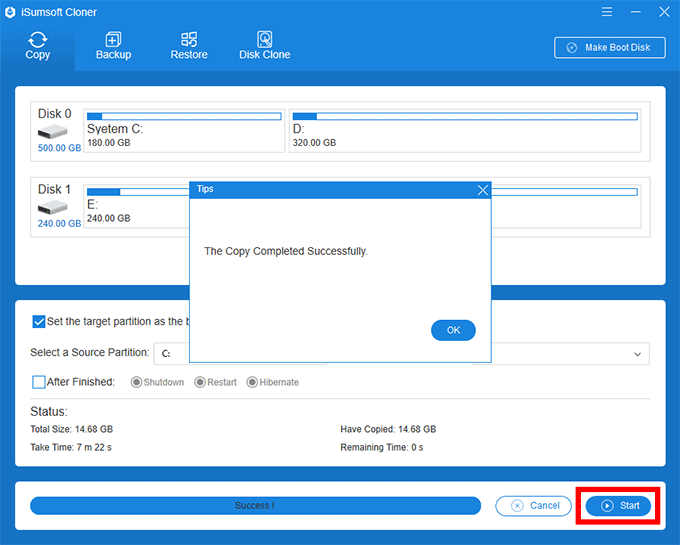Click Remaining Time: 0 s text
This screenshot has height=545, width=680.
[382, 447]
